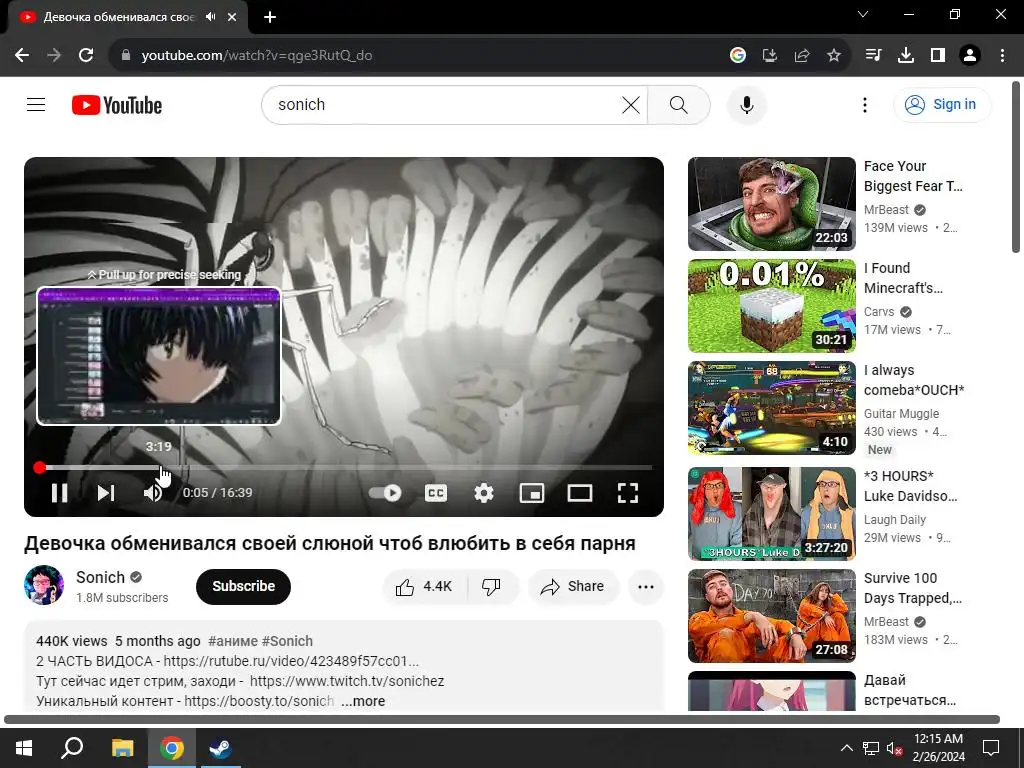Open Face Your Biggest Fear video thumbnail
Viewport: 1024px width, 768px height.
point(772,204)
